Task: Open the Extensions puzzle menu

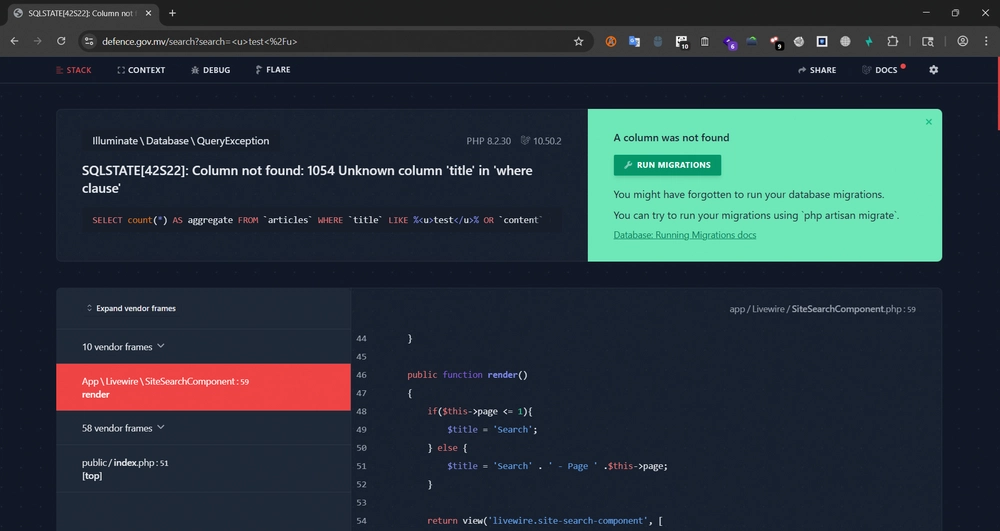Action: click(893, 41)
